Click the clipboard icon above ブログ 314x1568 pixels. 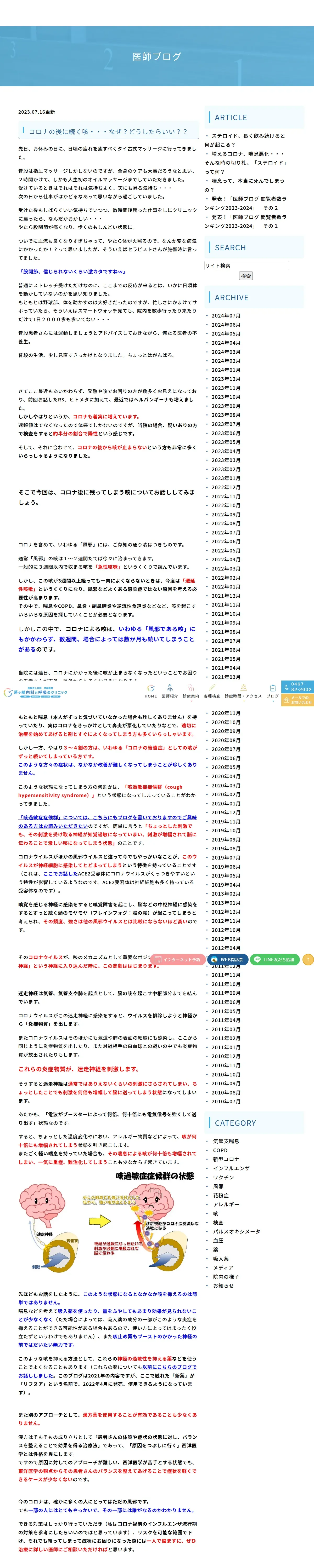(x=273, y=688)
